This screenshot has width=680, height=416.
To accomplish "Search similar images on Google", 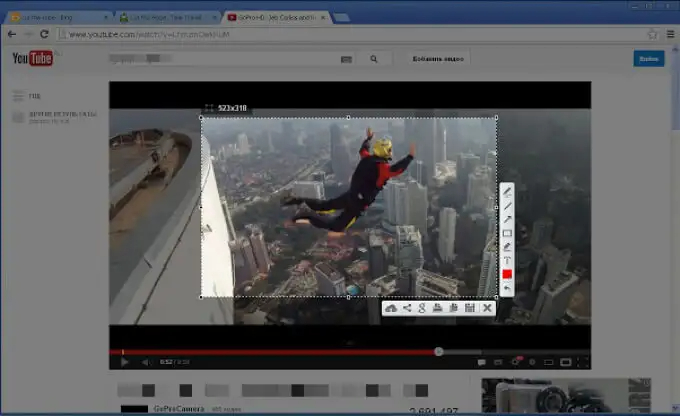I will 422,308.
